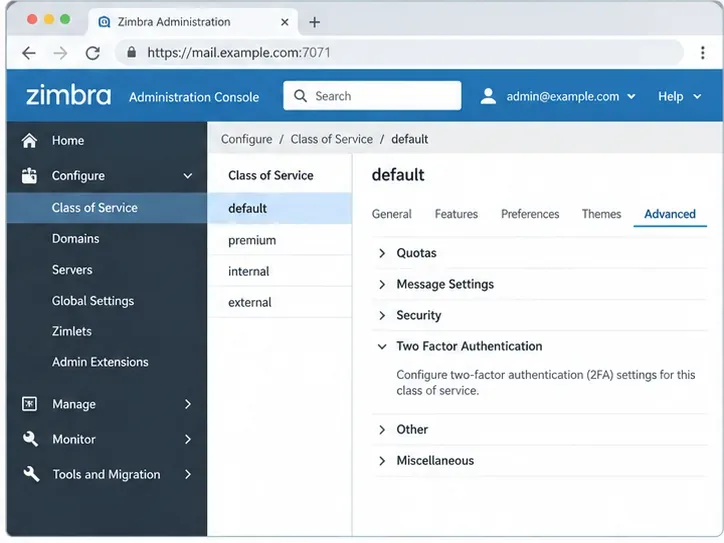The image size is (724, 543).
Task: Expand the Quotas section
Action: [x=539, y=253]
